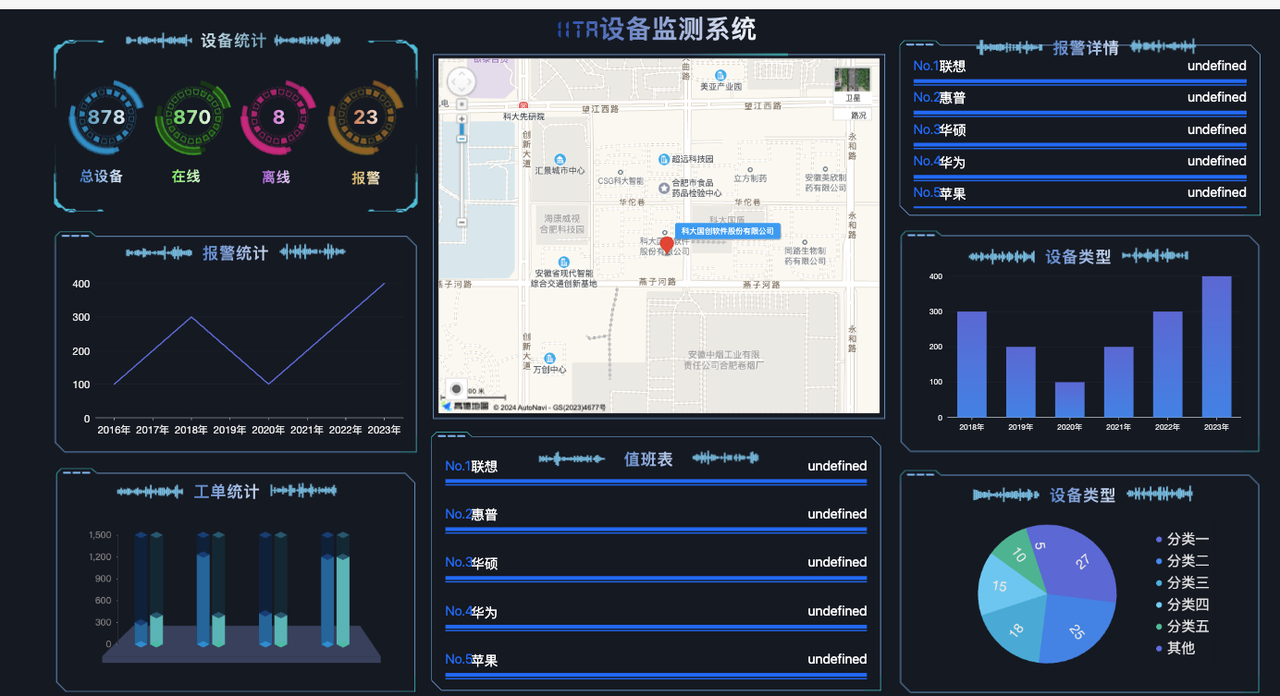
Task: Click the pie slice labeled 15
Action: (x=1000, y=588)
